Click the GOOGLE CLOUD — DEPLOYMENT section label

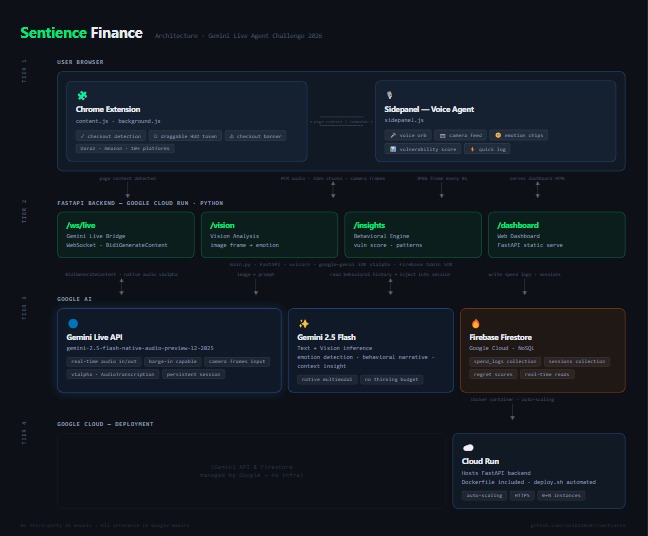click(105, 424)
